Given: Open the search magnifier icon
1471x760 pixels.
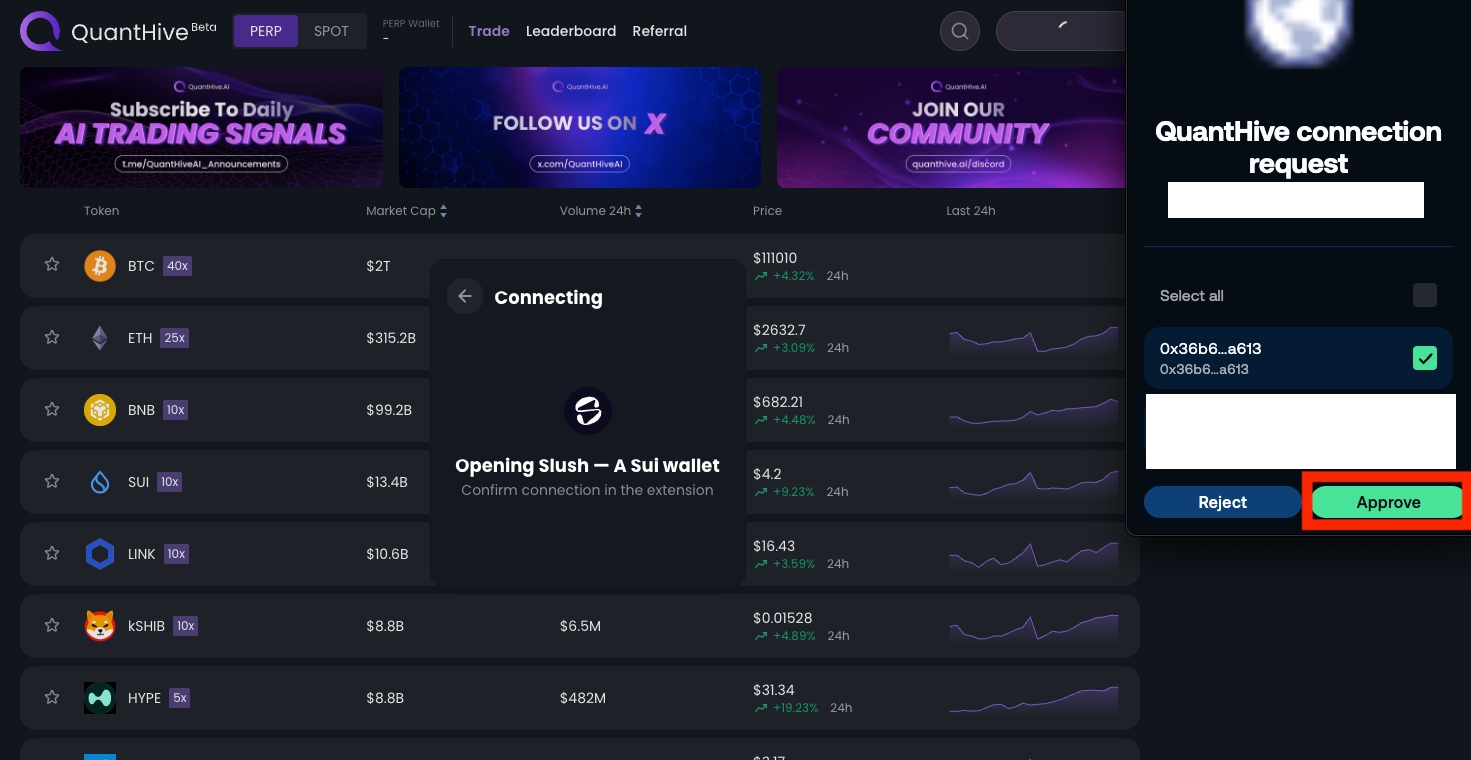Looking at the screenshot, I should [x=959, y=31].
